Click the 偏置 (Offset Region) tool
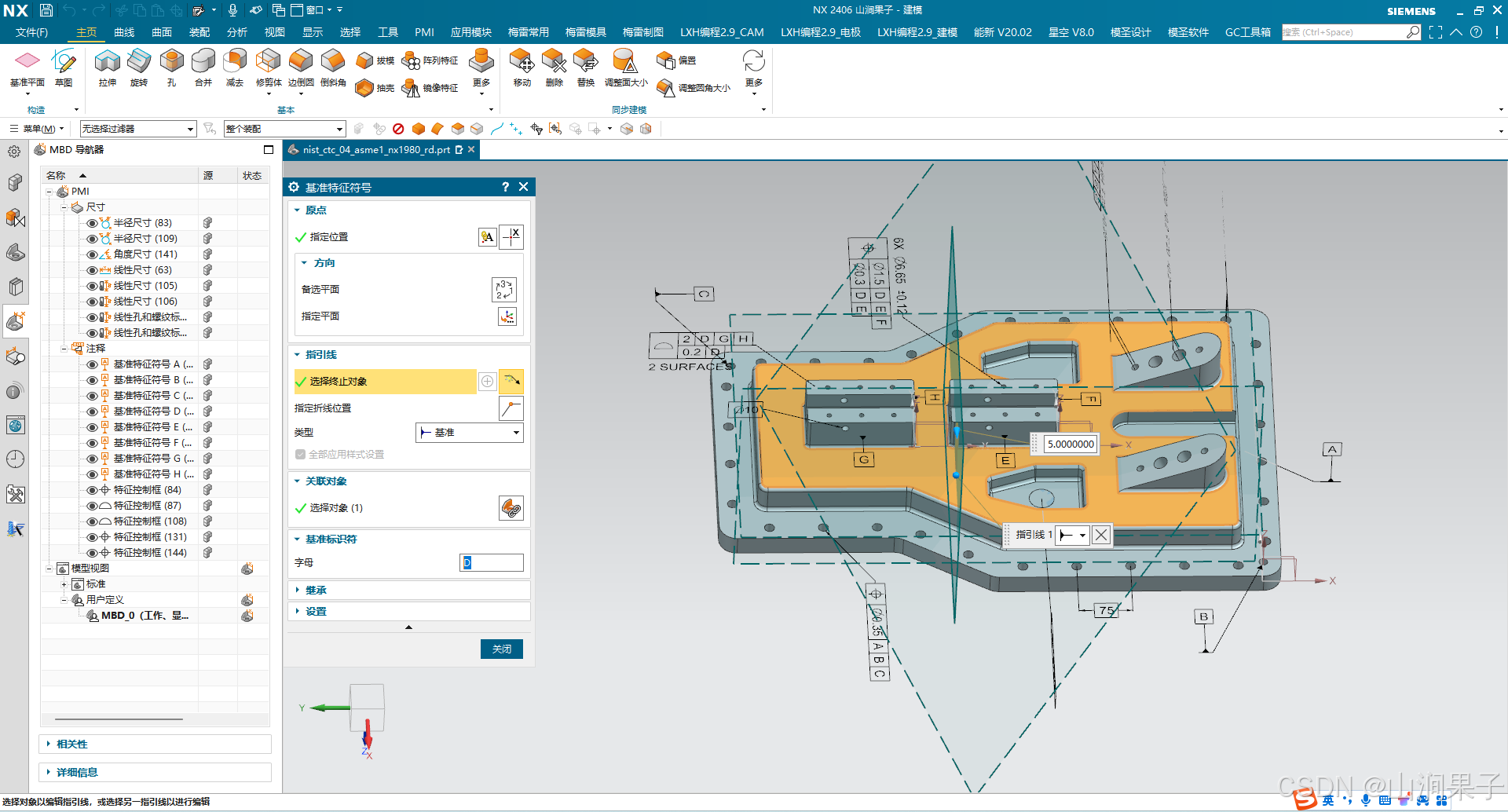Image resolution: width=1508 pixels, height=812 pixels. pyautogui.click(x=676, y=60)
